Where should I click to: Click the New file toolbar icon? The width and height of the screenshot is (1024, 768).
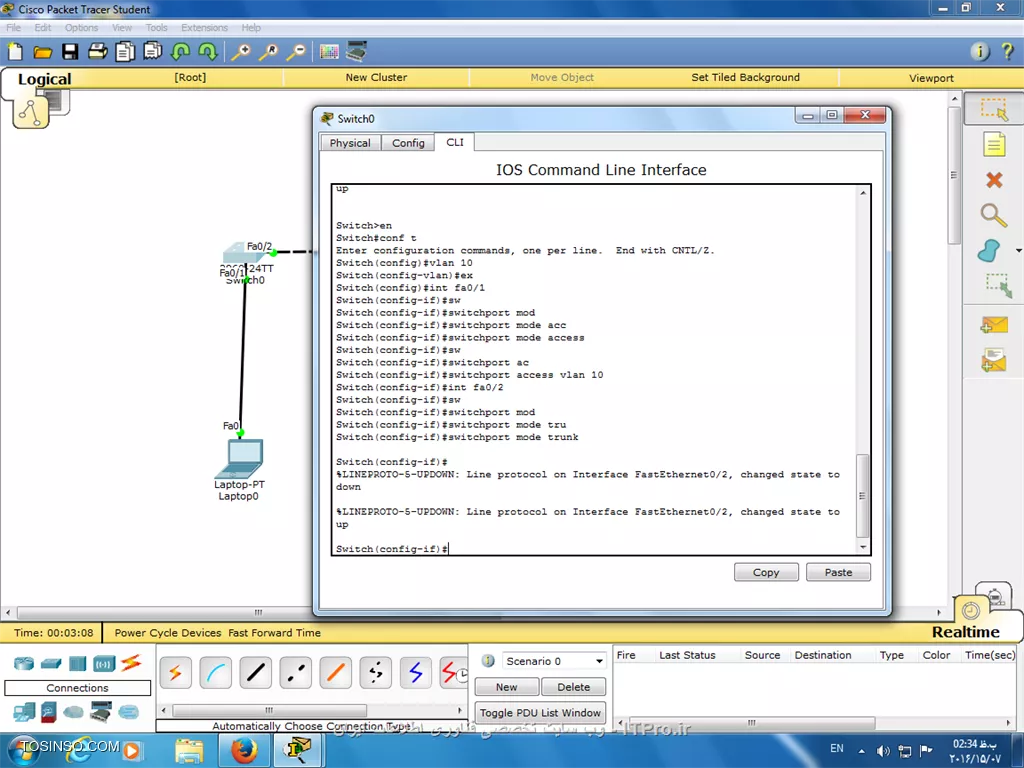pos(14,52)
